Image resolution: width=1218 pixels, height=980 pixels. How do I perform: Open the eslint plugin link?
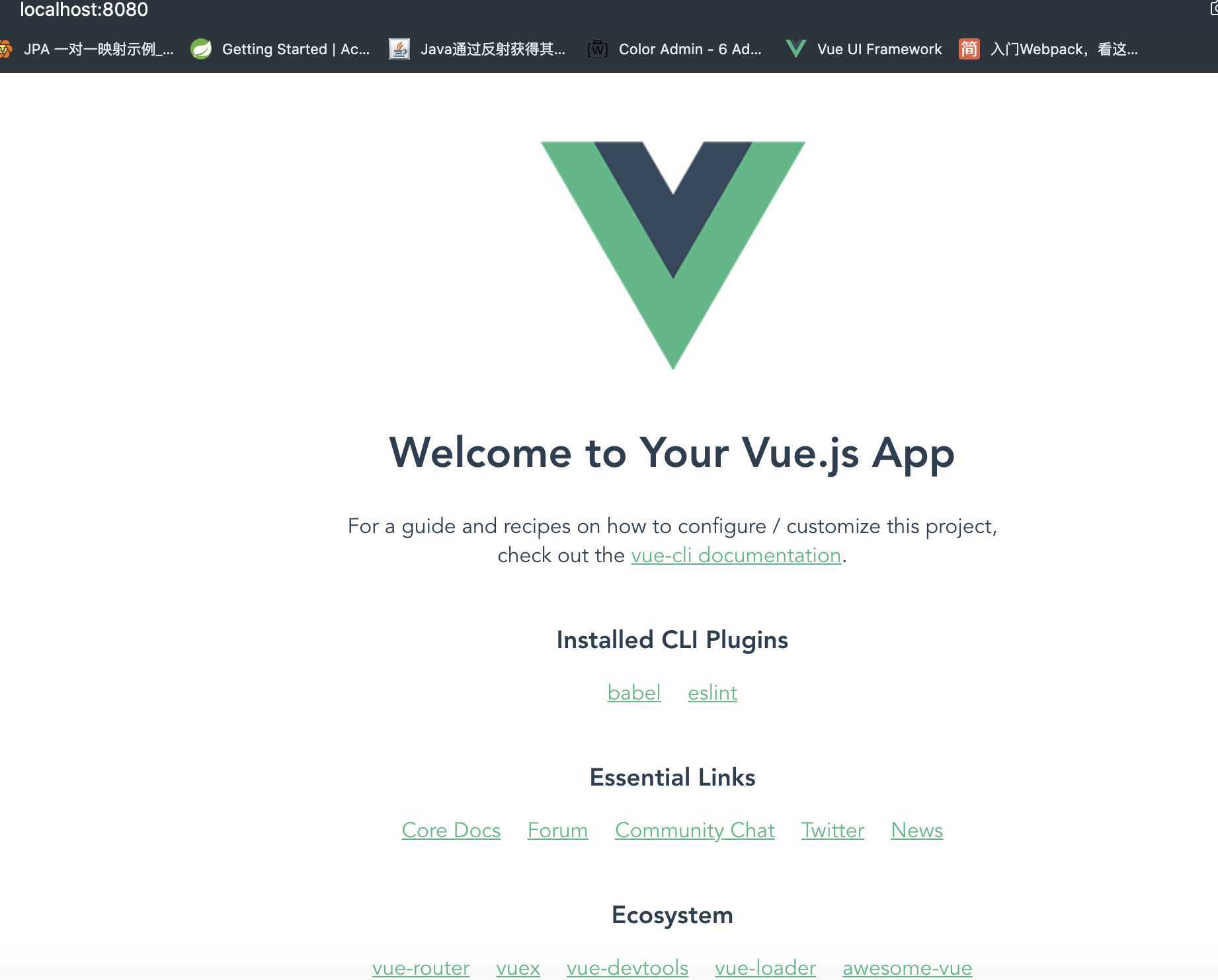[712, 692]
